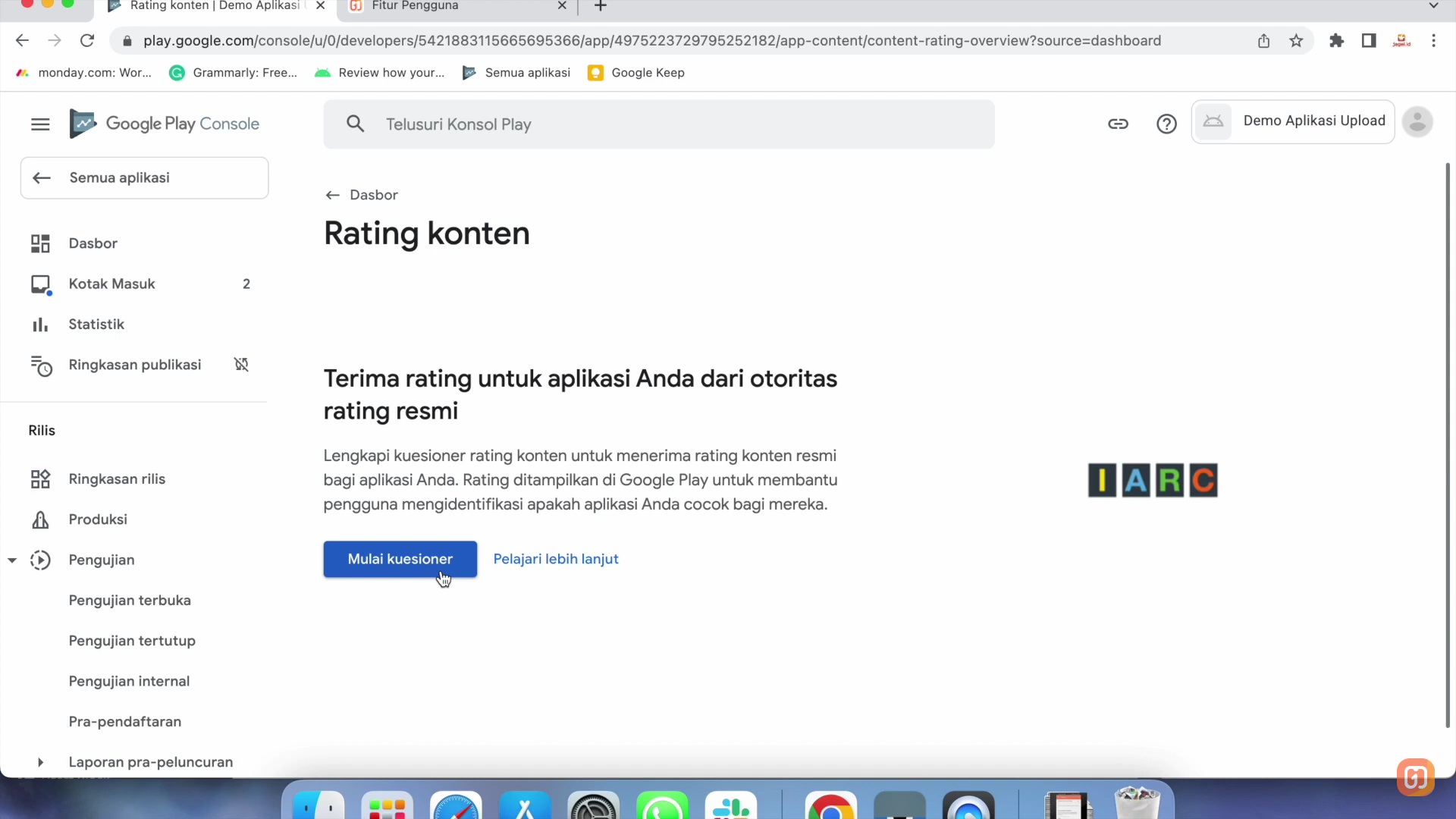Expand Laporan pra-peluncuran
The height and width of the screenshot is (819, 1456).
tap(40, 762)
